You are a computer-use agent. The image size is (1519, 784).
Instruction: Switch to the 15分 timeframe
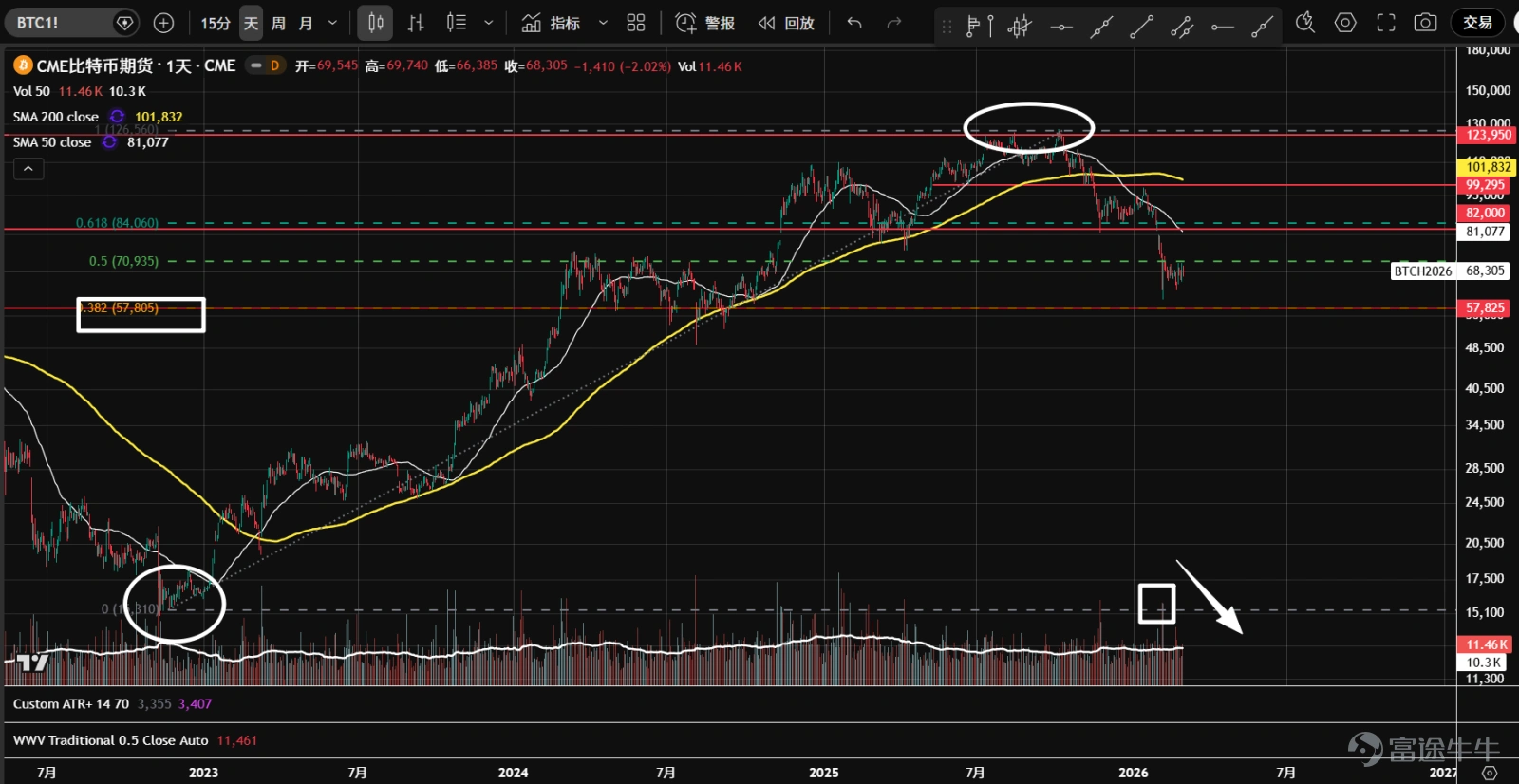(216, 23)
